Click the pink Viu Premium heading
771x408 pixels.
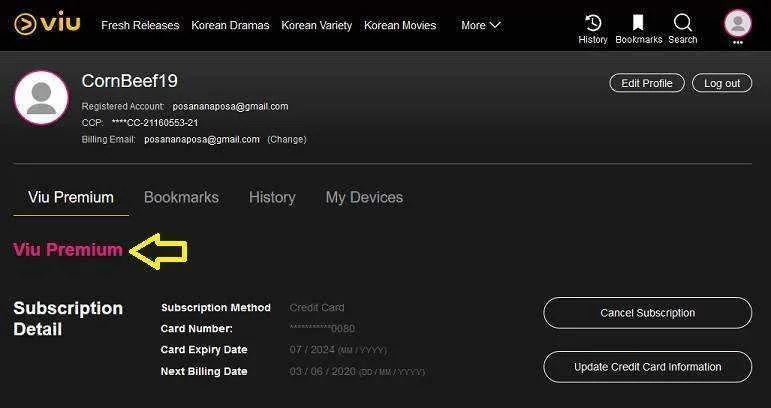[68, 250]
